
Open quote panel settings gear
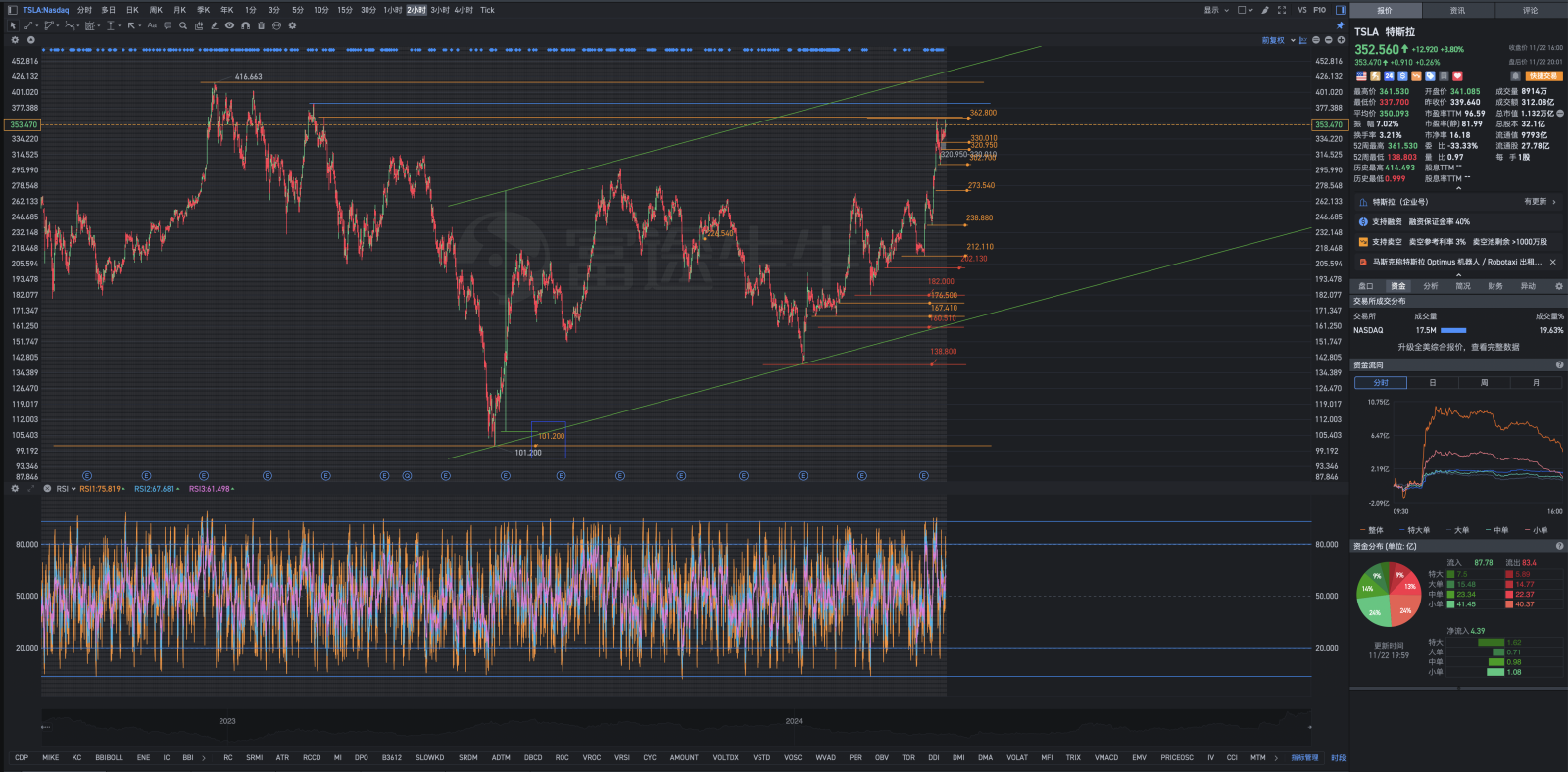point(1559,286)
